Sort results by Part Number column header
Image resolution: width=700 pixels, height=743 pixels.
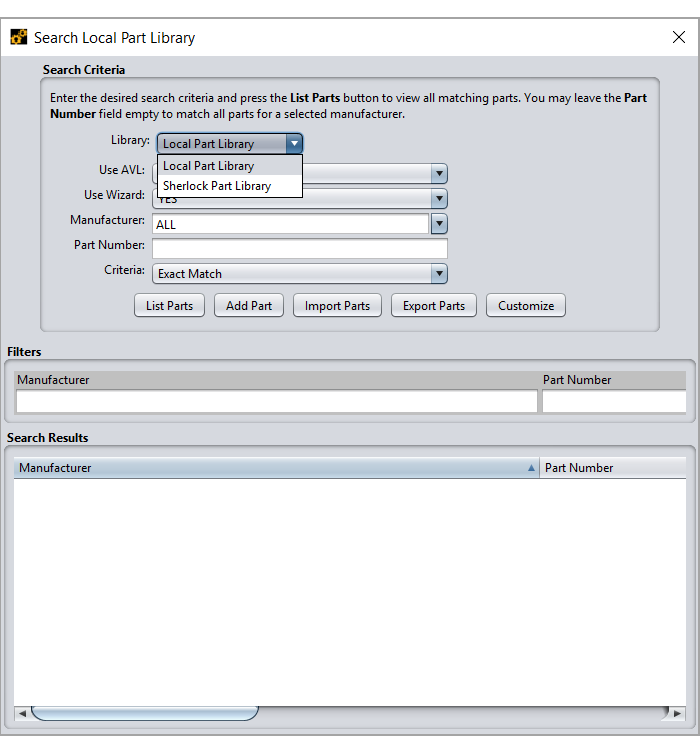click(x=613, y=468)
